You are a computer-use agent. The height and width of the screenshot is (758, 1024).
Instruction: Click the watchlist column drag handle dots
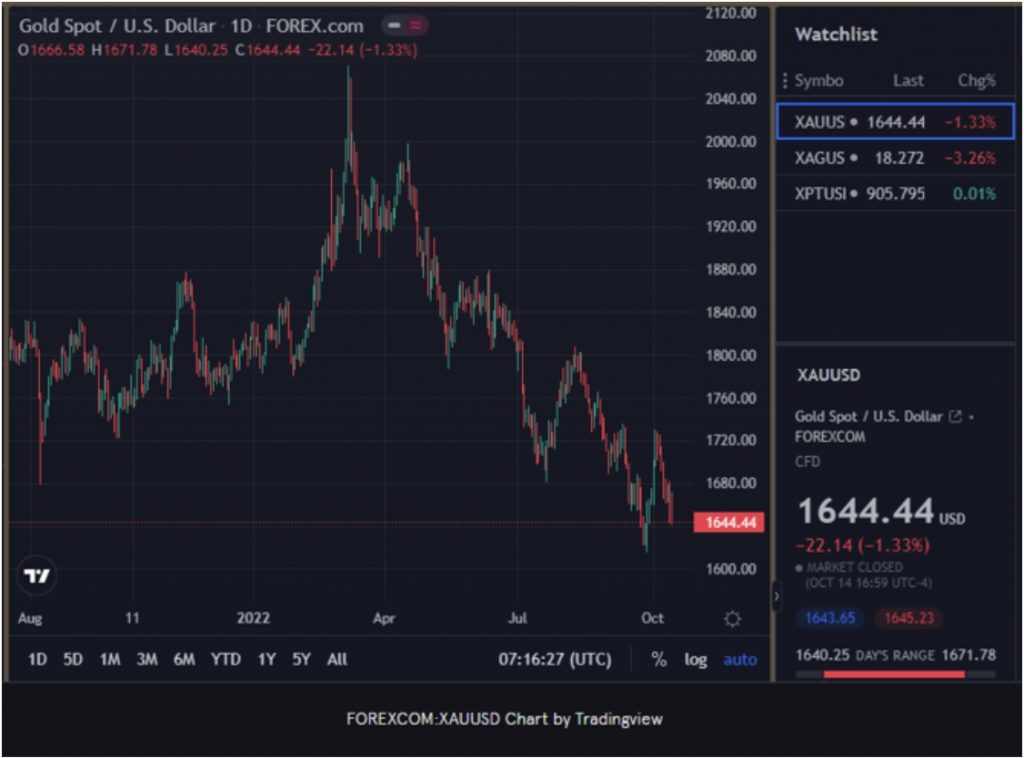pos(785,81)
